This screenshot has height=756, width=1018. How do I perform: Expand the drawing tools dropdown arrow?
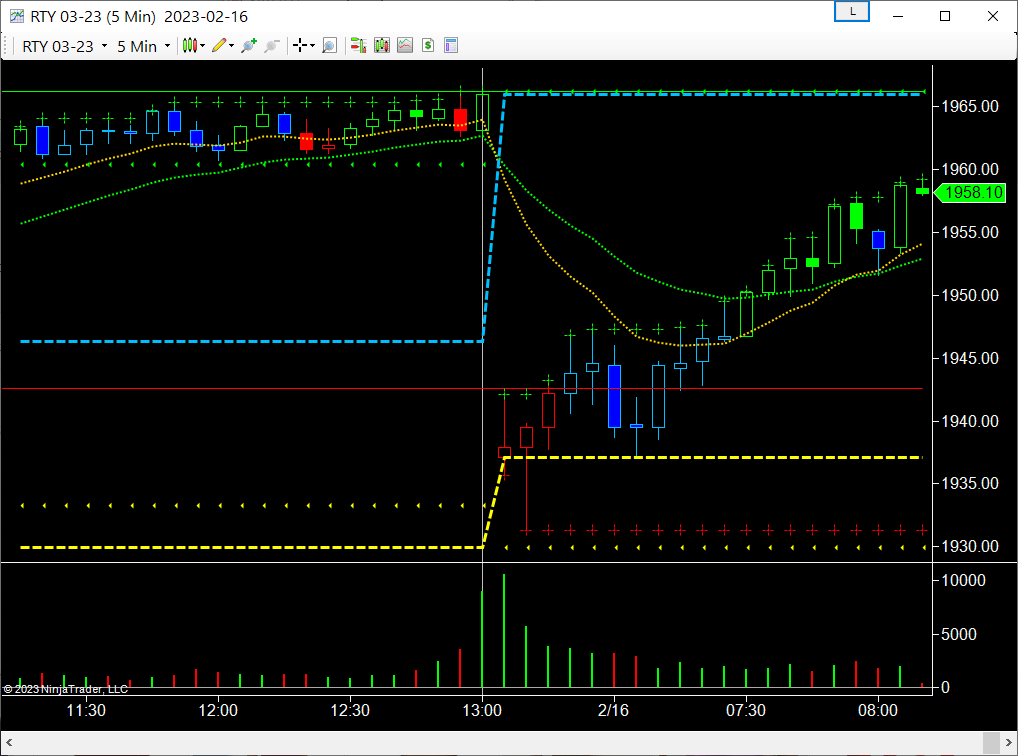(x=232, y=45)
